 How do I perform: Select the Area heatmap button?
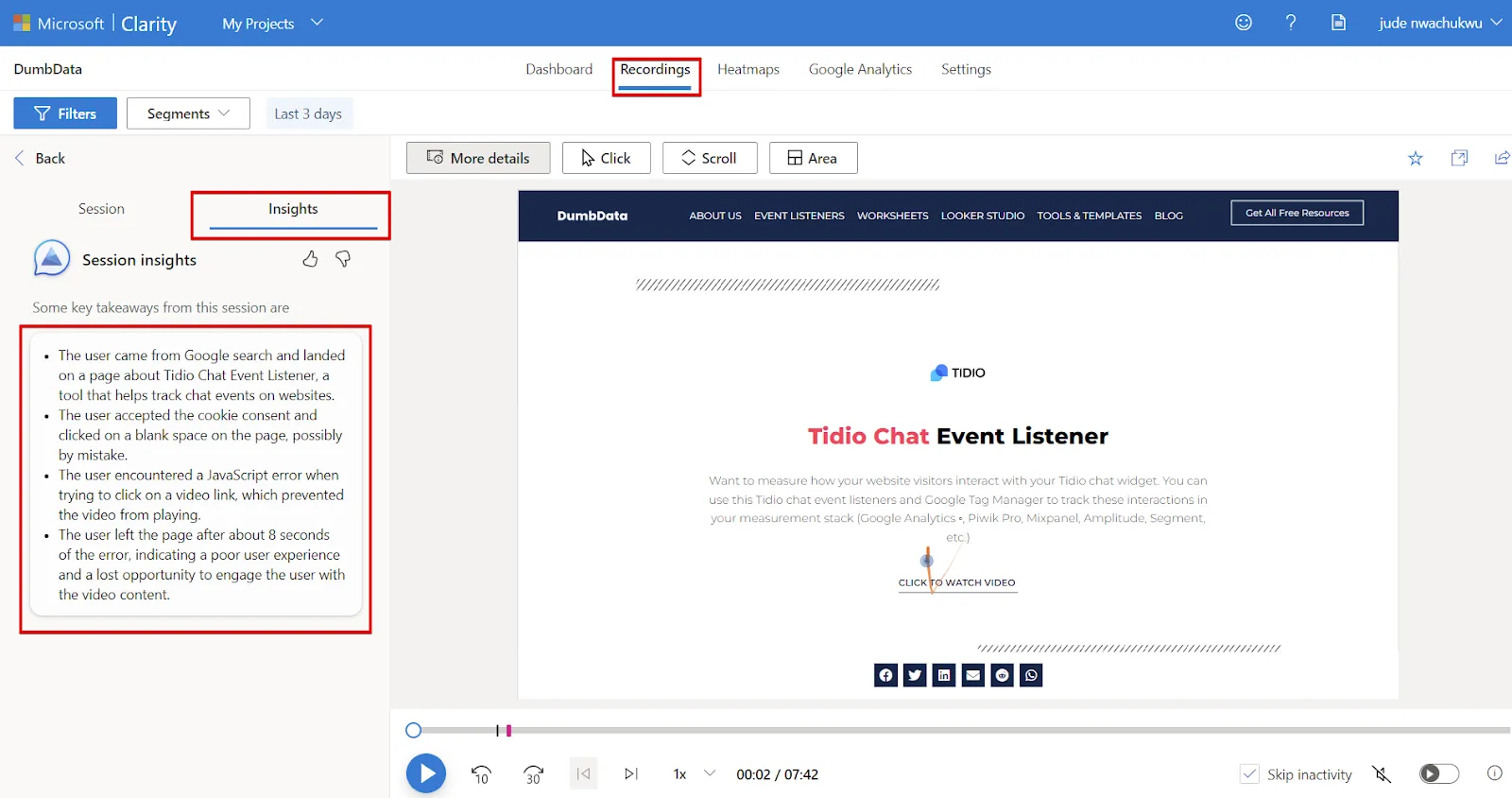[x=813, y=158]
